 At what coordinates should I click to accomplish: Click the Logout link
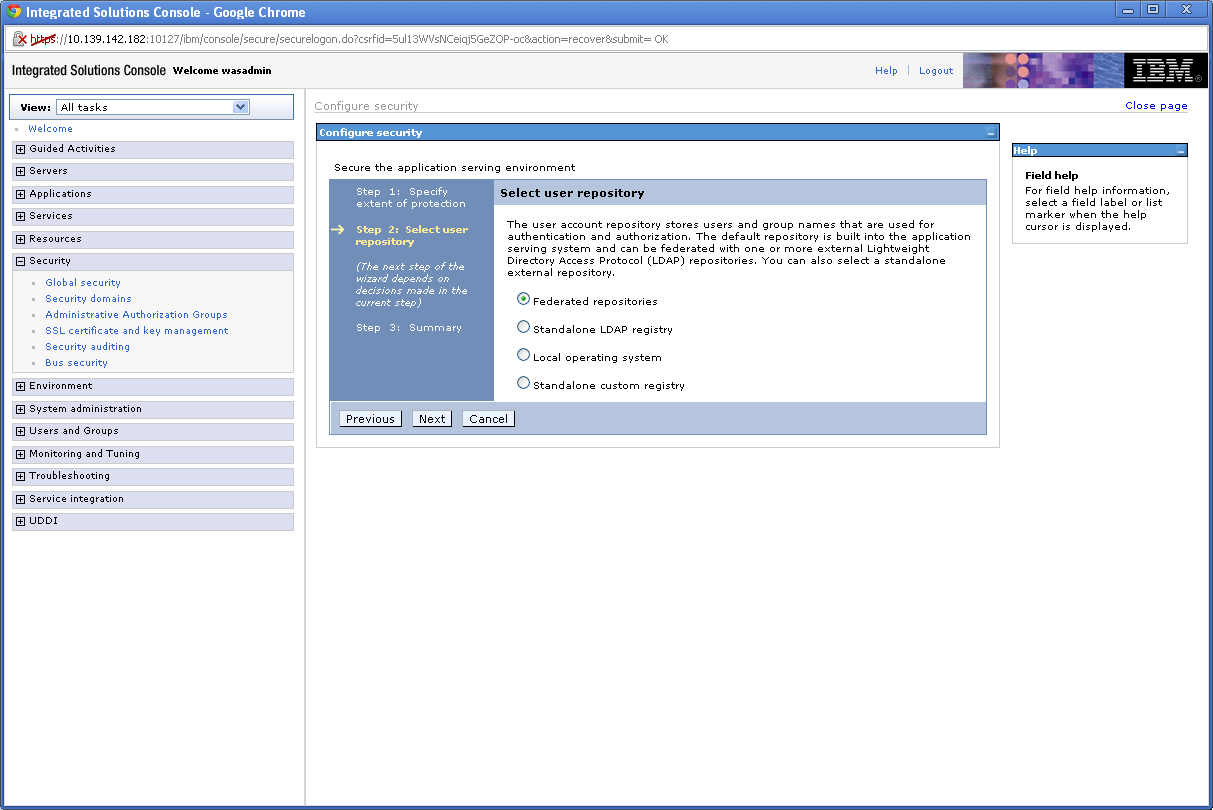pyautogui.click(x=936, y=71)
